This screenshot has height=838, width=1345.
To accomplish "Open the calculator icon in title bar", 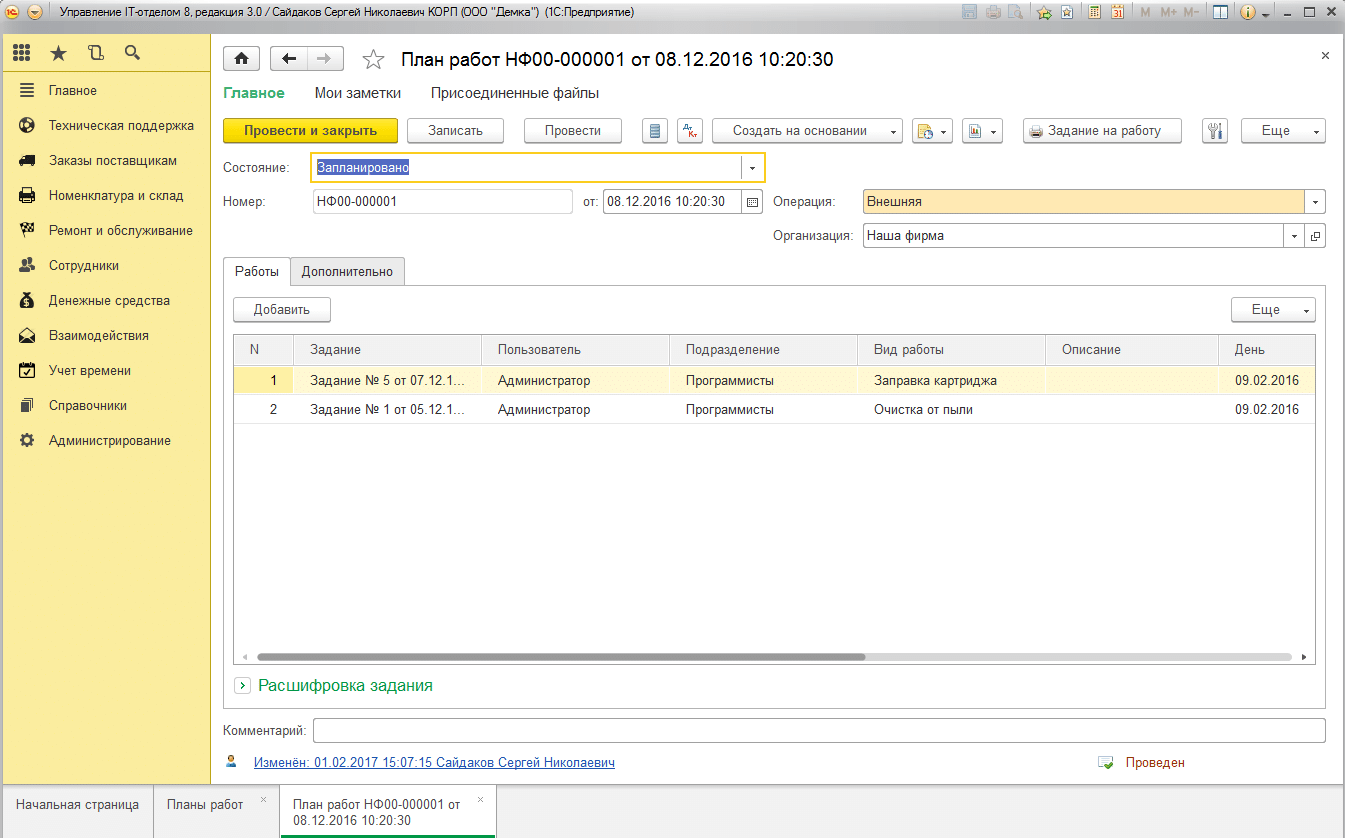I will point(1095,13).
